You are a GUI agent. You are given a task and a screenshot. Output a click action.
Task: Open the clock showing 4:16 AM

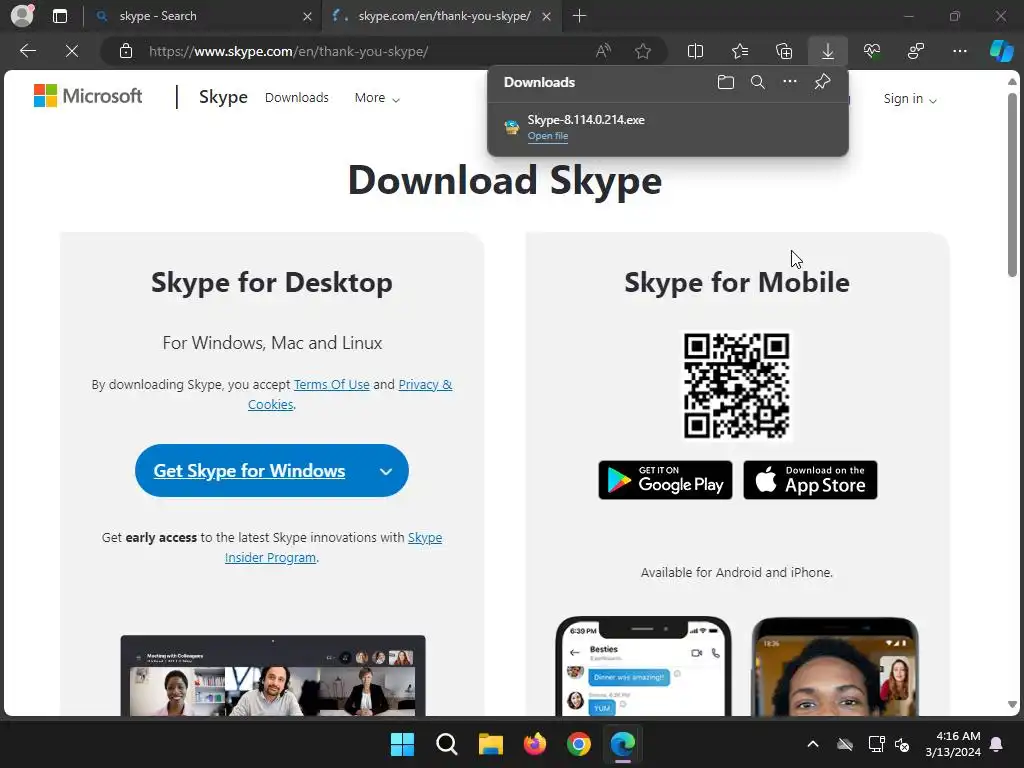[953, 744]
